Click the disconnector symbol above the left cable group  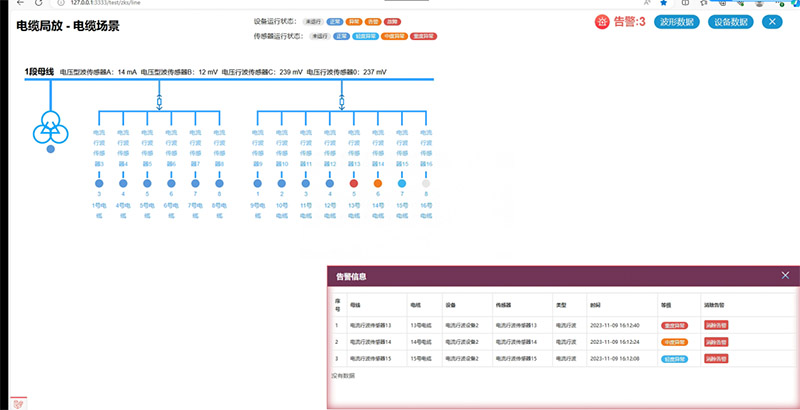pos(159,102)
